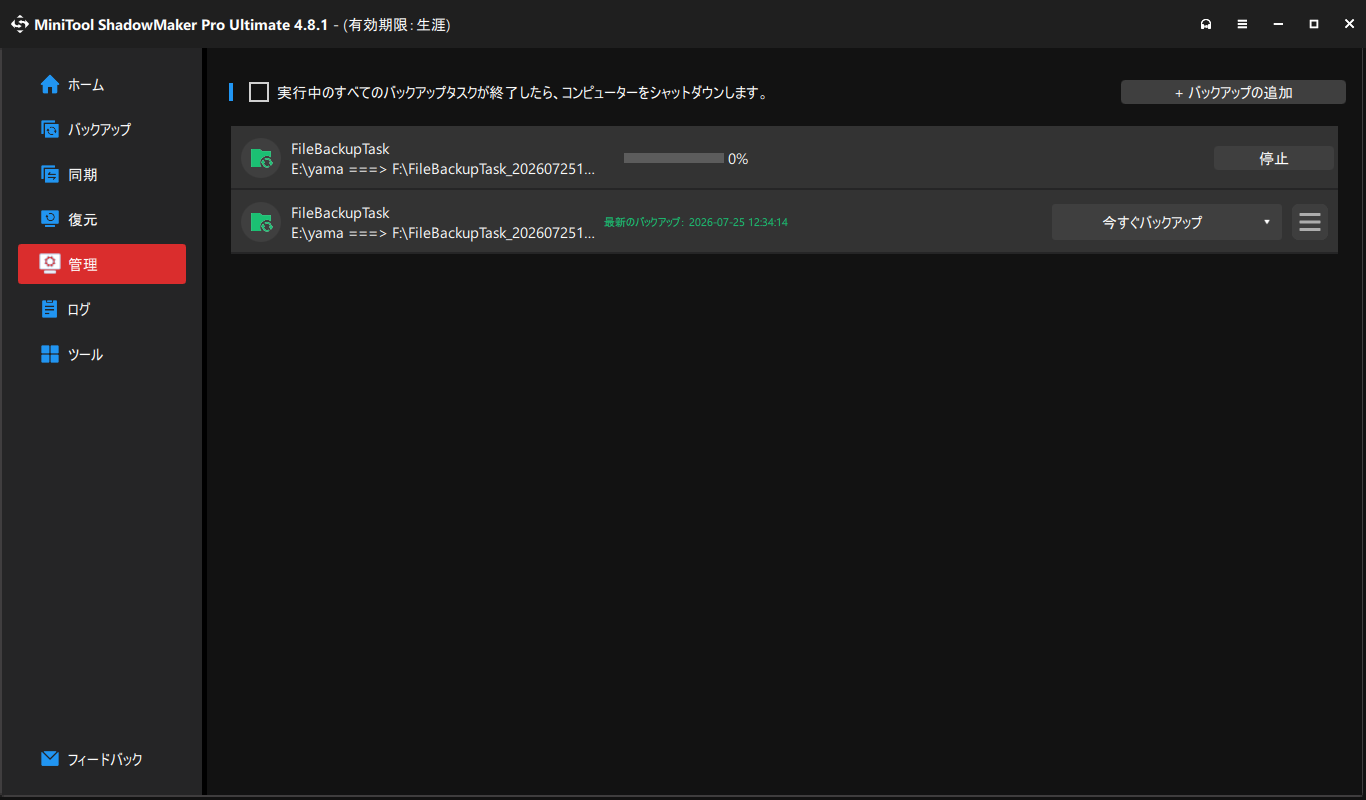Click the clipboard log icon beside ログ
The width and height of the screenshot is (1366, 800).
(x=50, y=308)
